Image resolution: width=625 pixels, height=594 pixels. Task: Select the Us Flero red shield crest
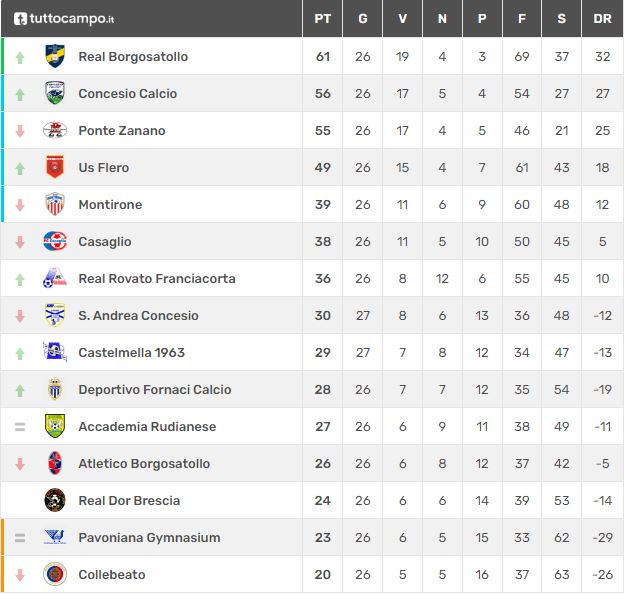(55, 167)
